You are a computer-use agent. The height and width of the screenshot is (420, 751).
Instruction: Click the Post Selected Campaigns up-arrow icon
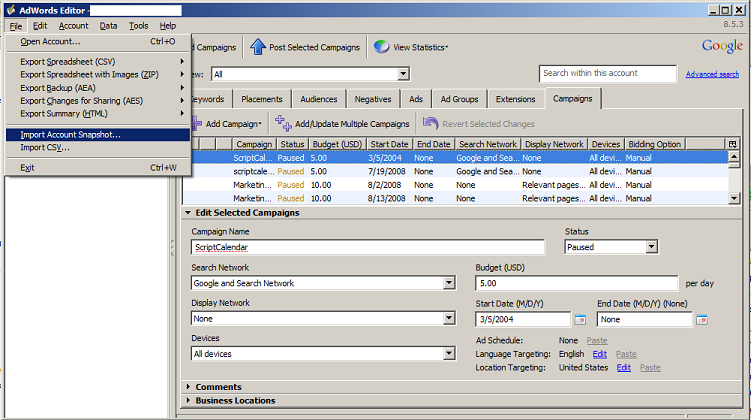click(258, 47)
